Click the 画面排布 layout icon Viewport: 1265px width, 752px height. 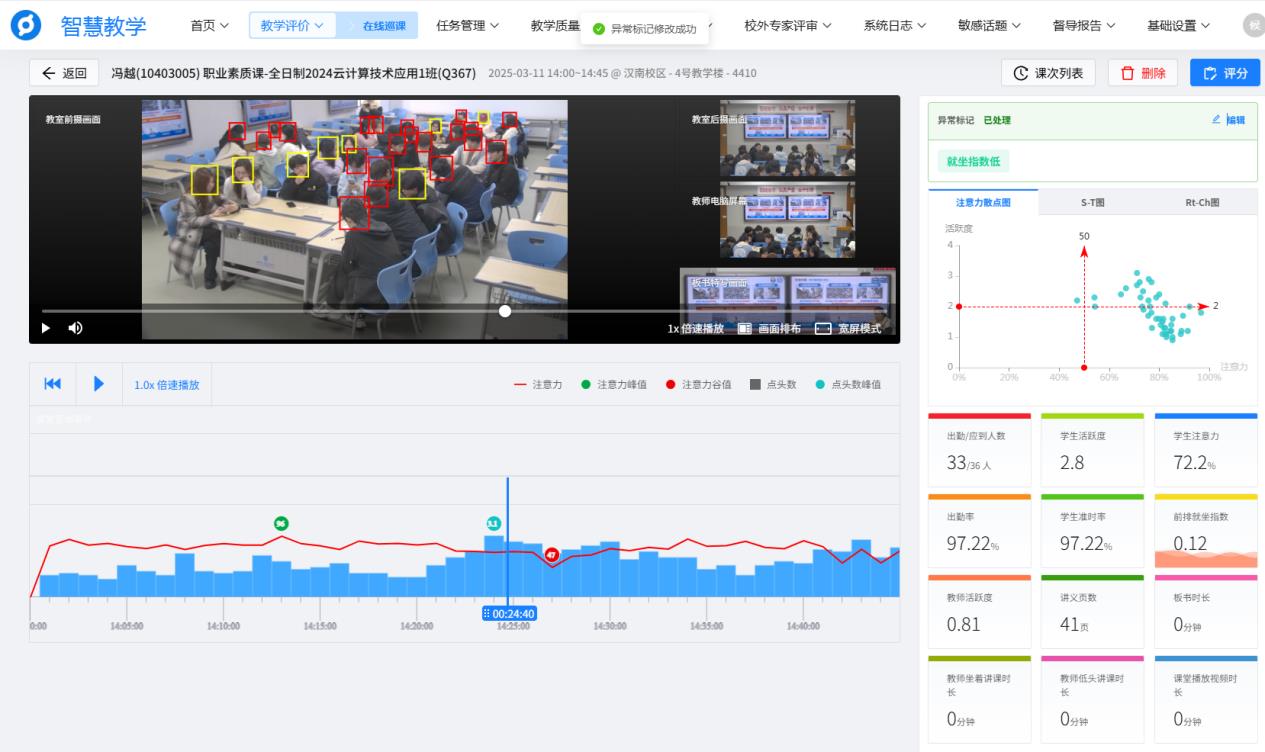745,329
